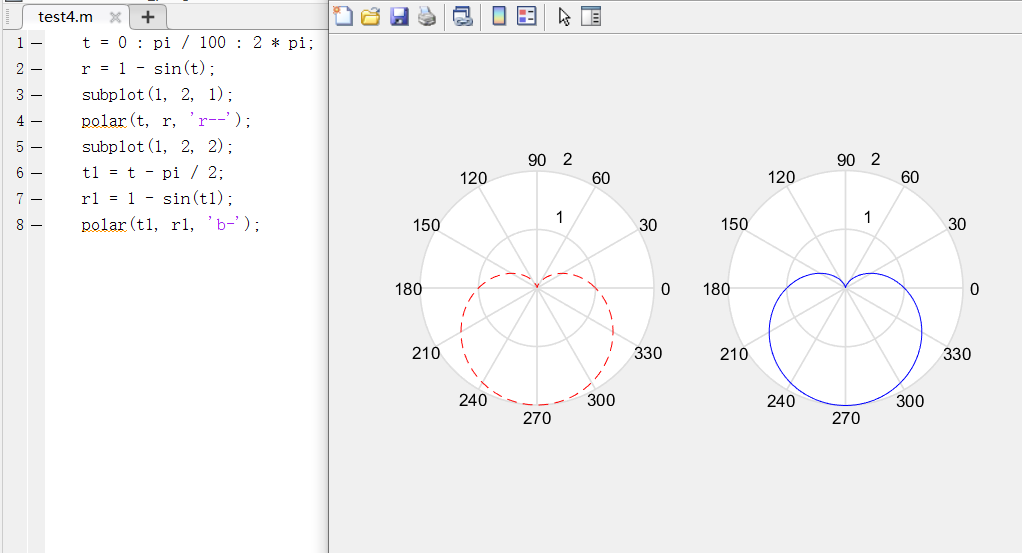The height and width of the screenshot is (553, 1022).
Task: Click the 90 degree label on left polar plot
Action: click(537, 160)
